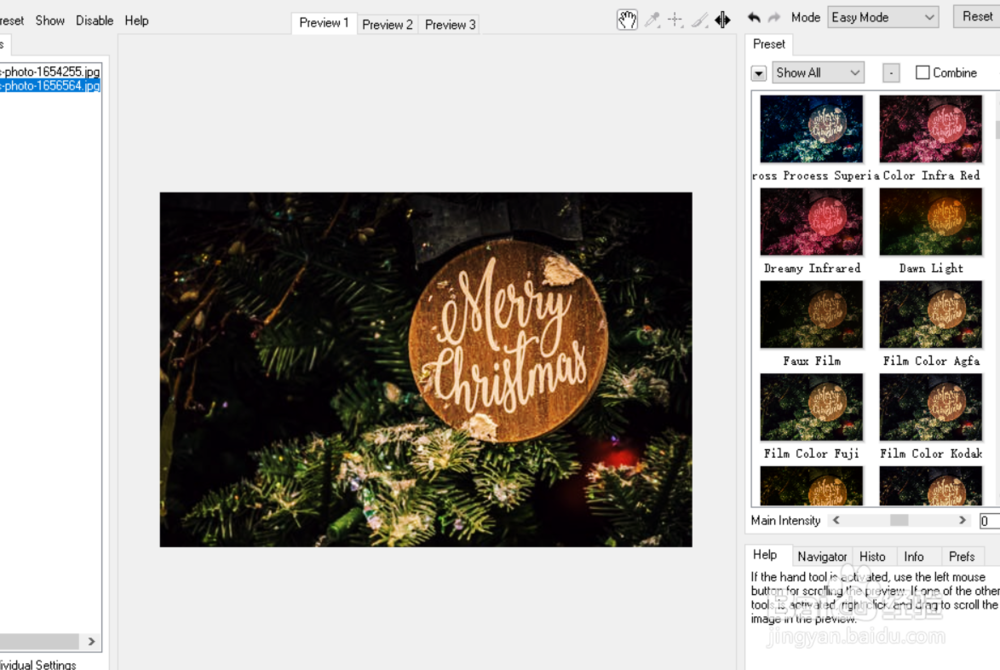Open the Preset menu in the menu bar
The image size is (1000, 670).
click(11, 20)
